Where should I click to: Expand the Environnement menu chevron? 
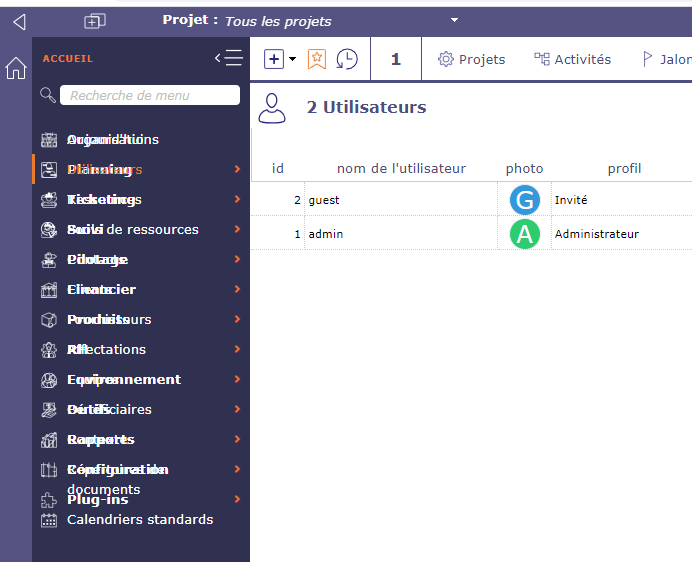[237, 379]
